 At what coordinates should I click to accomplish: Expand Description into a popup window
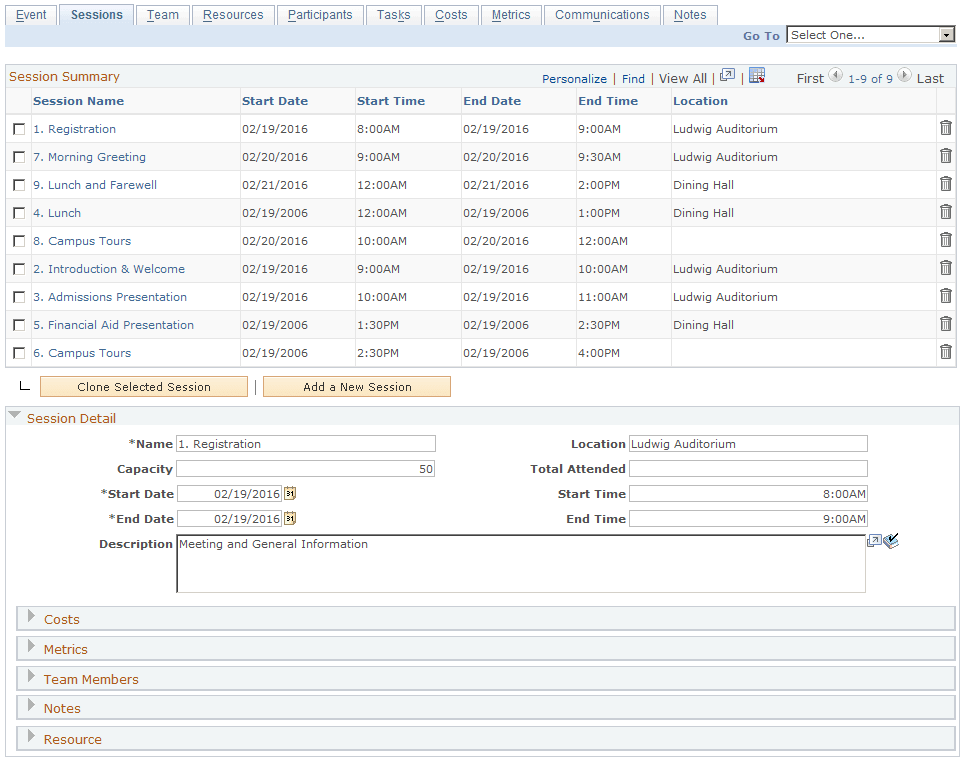pyautogui.click(x=874, y=540)
